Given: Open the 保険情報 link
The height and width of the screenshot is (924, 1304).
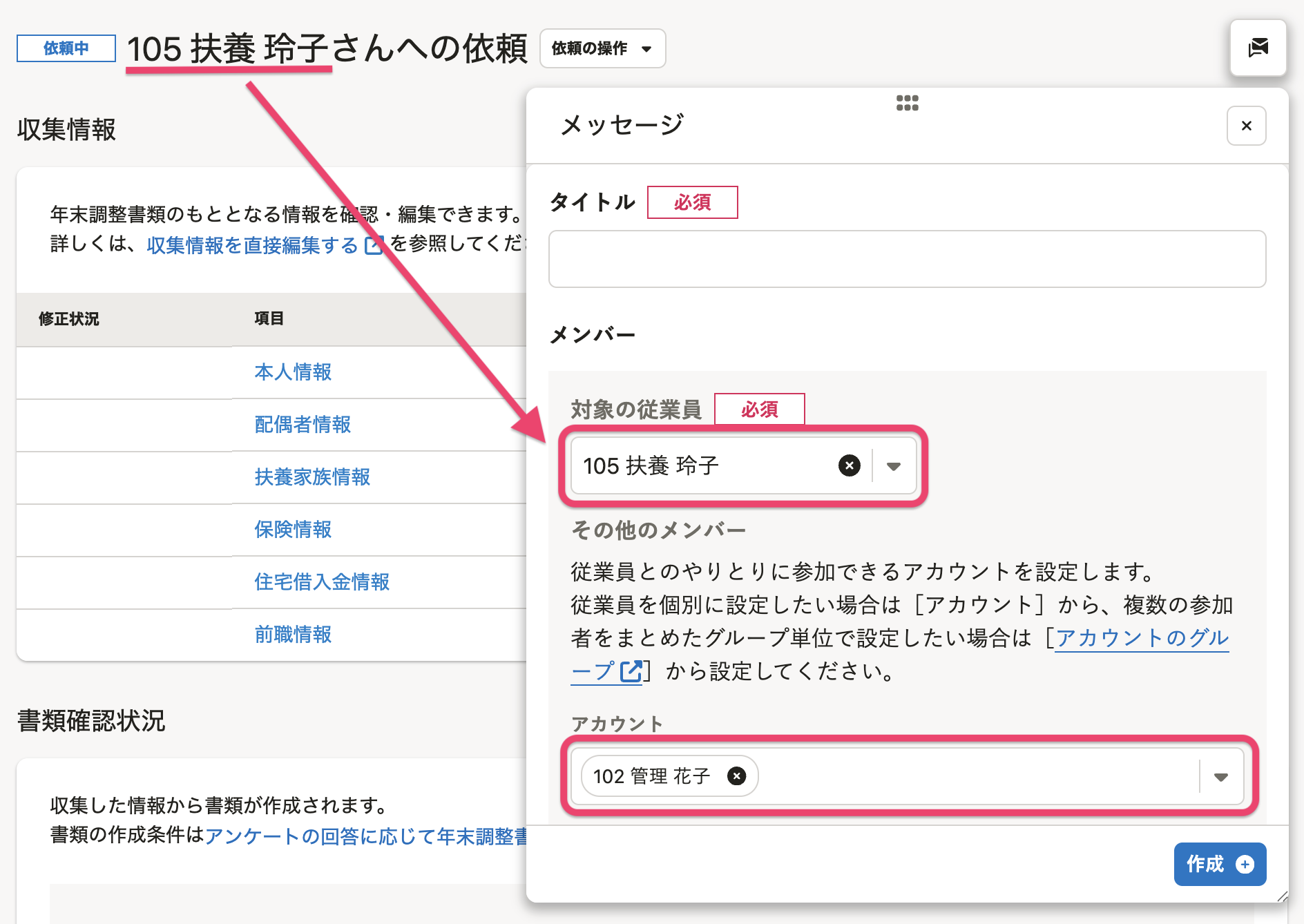Looking at the screenshot, I should (x=293, y=530).
